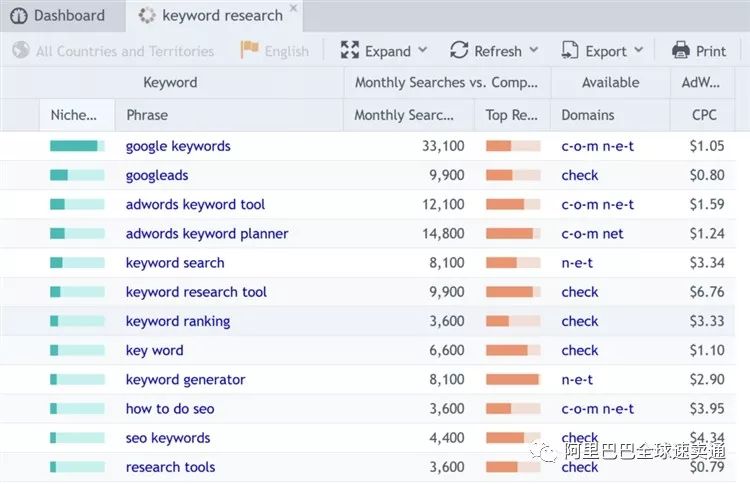This screenshot has height=484, width=750.
Task: Click the Expand arrows icon
Action: pos(350,51)
